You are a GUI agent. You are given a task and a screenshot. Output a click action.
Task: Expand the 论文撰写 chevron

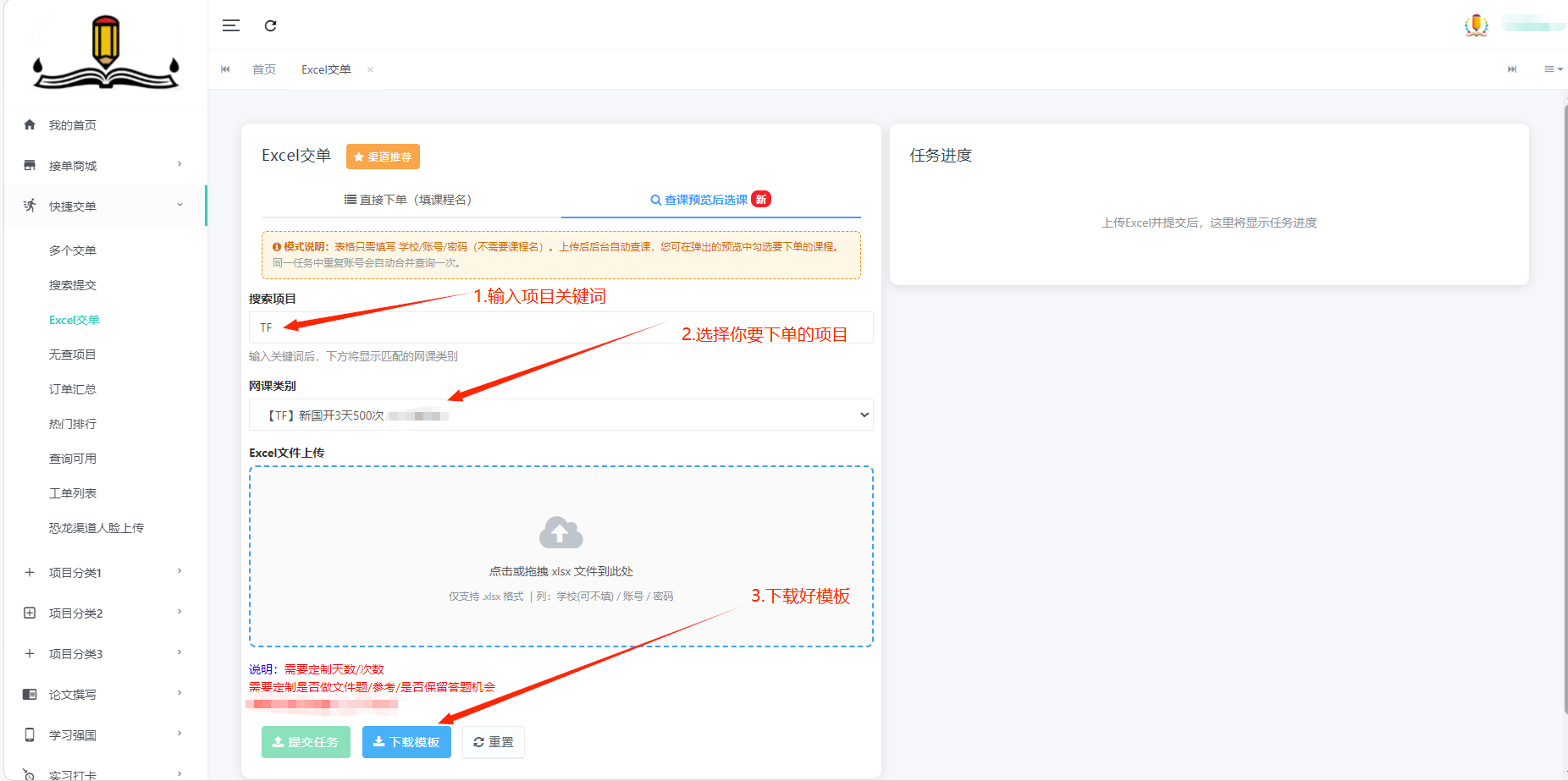tap(179, 693)
